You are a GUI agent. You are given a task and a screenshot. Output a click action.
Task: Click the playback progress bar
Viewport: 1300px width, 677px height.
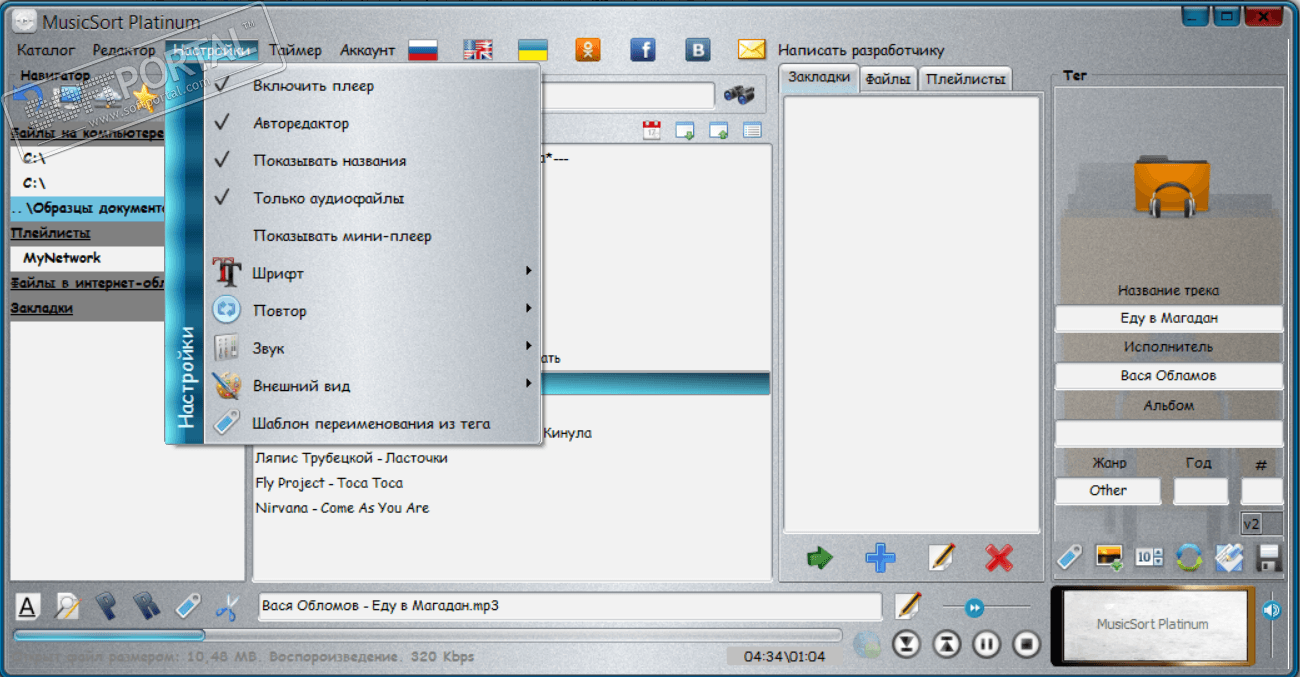tap(428, 634)
